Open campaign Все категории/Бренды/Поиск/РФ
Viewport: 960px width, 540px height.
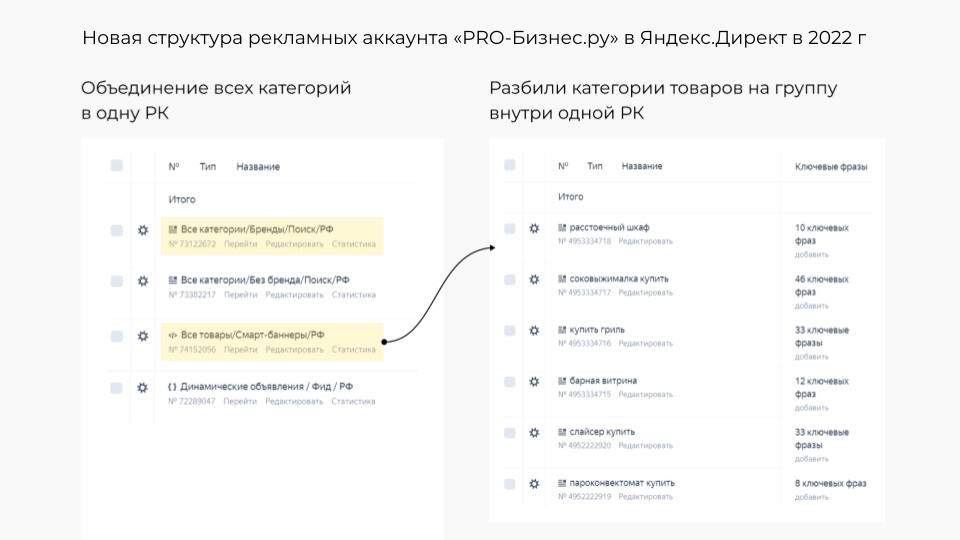point(257,229)
